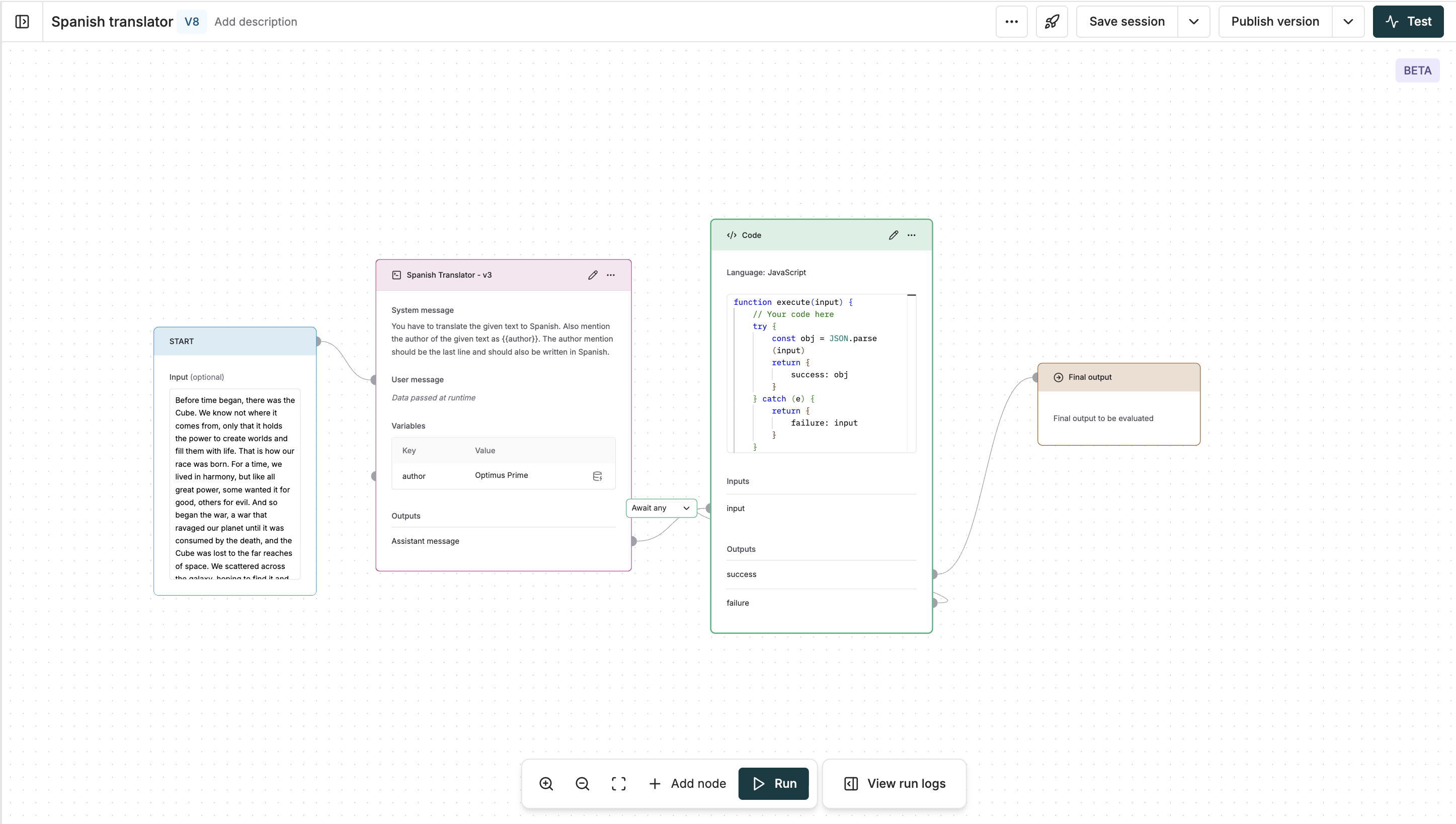Open View run logs
This screenshot has width=1456, height=824.
[894, 783]
